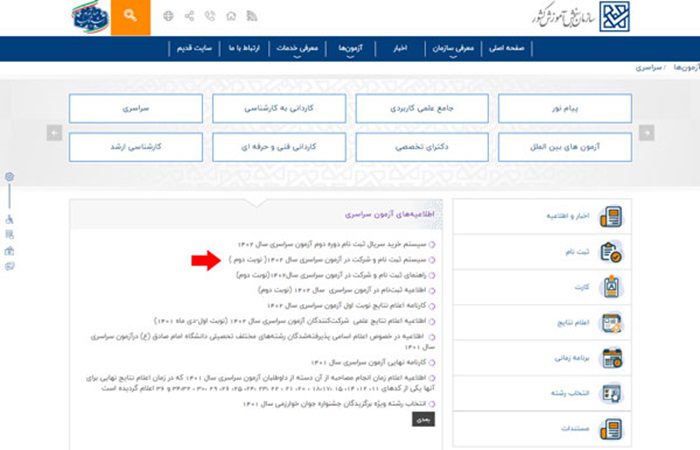Screen dimensions: 700x450
Task: Open انتخاب رشته sidebar label
Action: tap(571, 393)
